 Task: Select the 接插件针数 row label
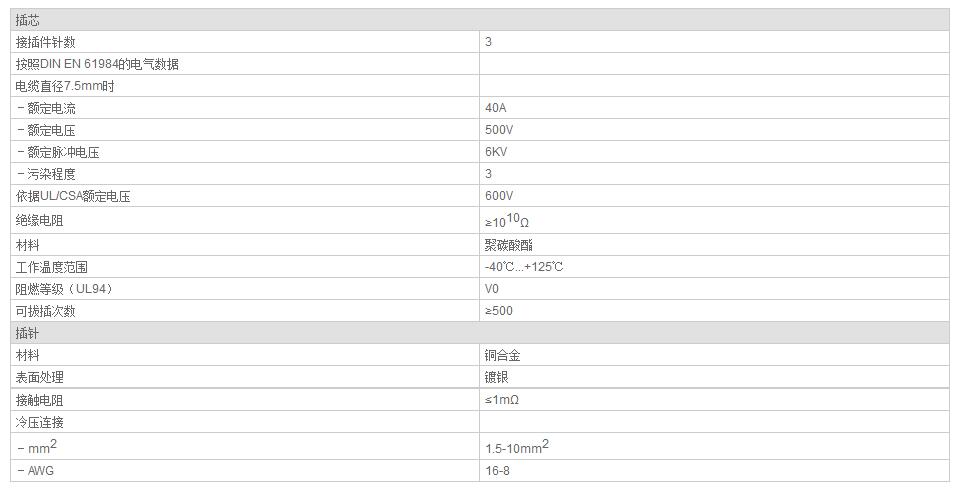[x=46, y=42]
